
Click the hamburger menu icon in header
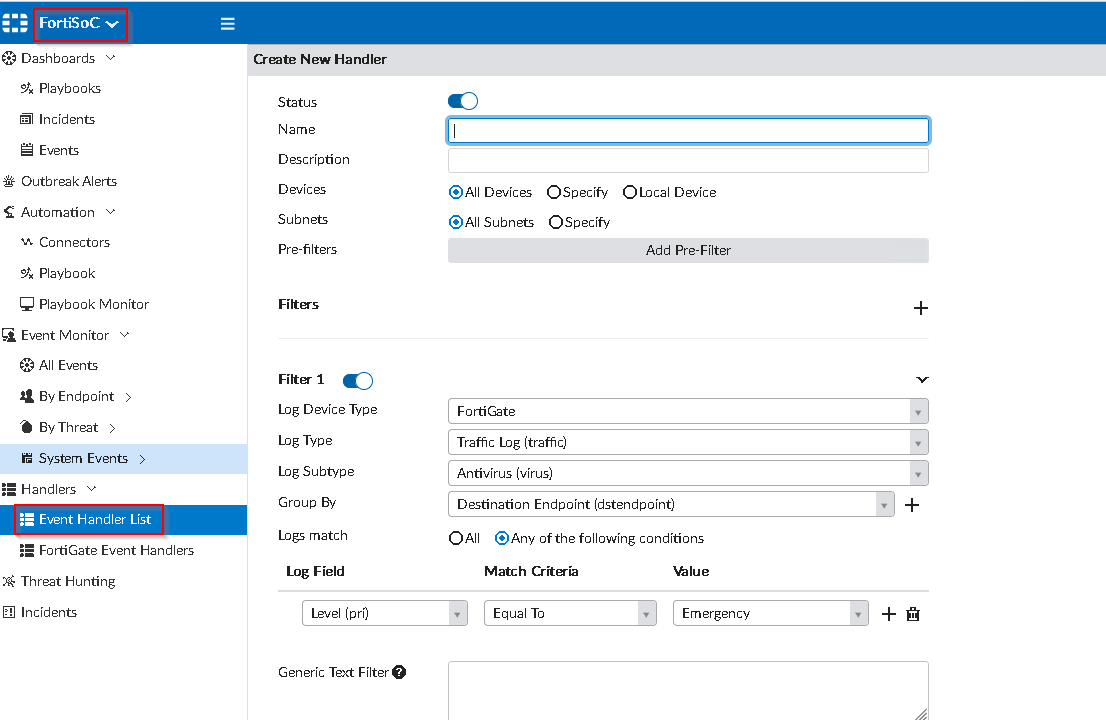click(228, 24)
